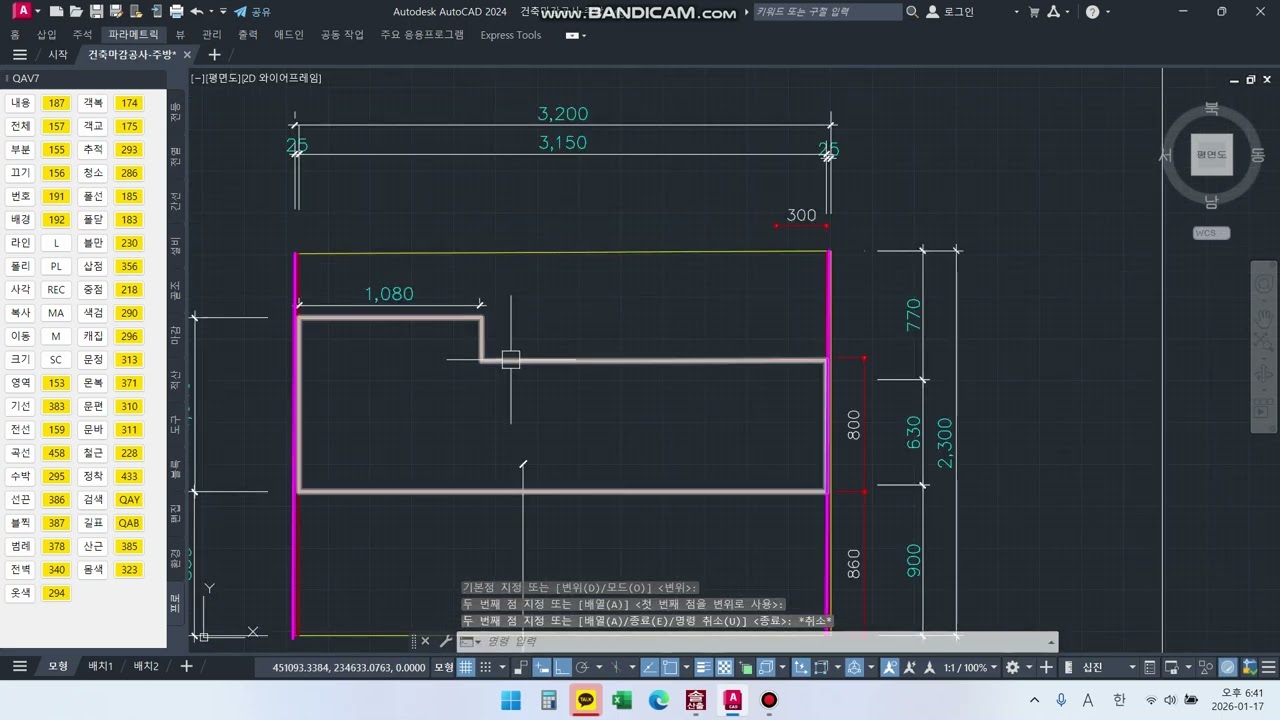Click the 이동 button in QAV7 palette

pos(20,336)
